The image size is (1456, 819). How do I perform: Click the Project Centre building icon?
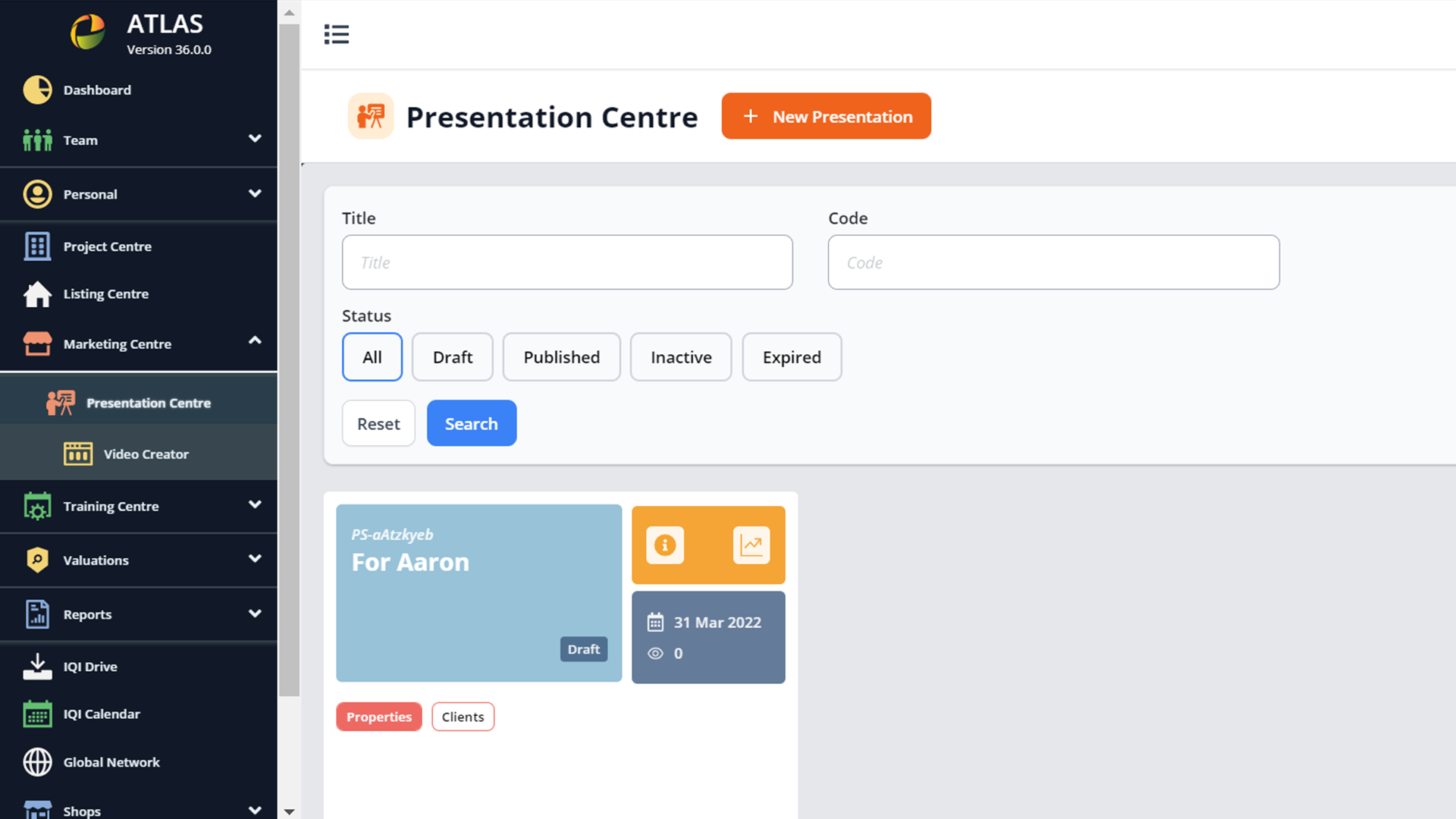[37, 246]
